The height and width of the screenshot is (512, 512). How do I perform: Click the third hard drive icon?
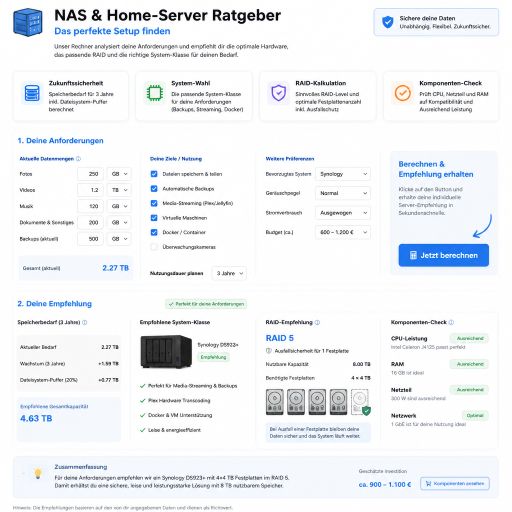[317, 402]
